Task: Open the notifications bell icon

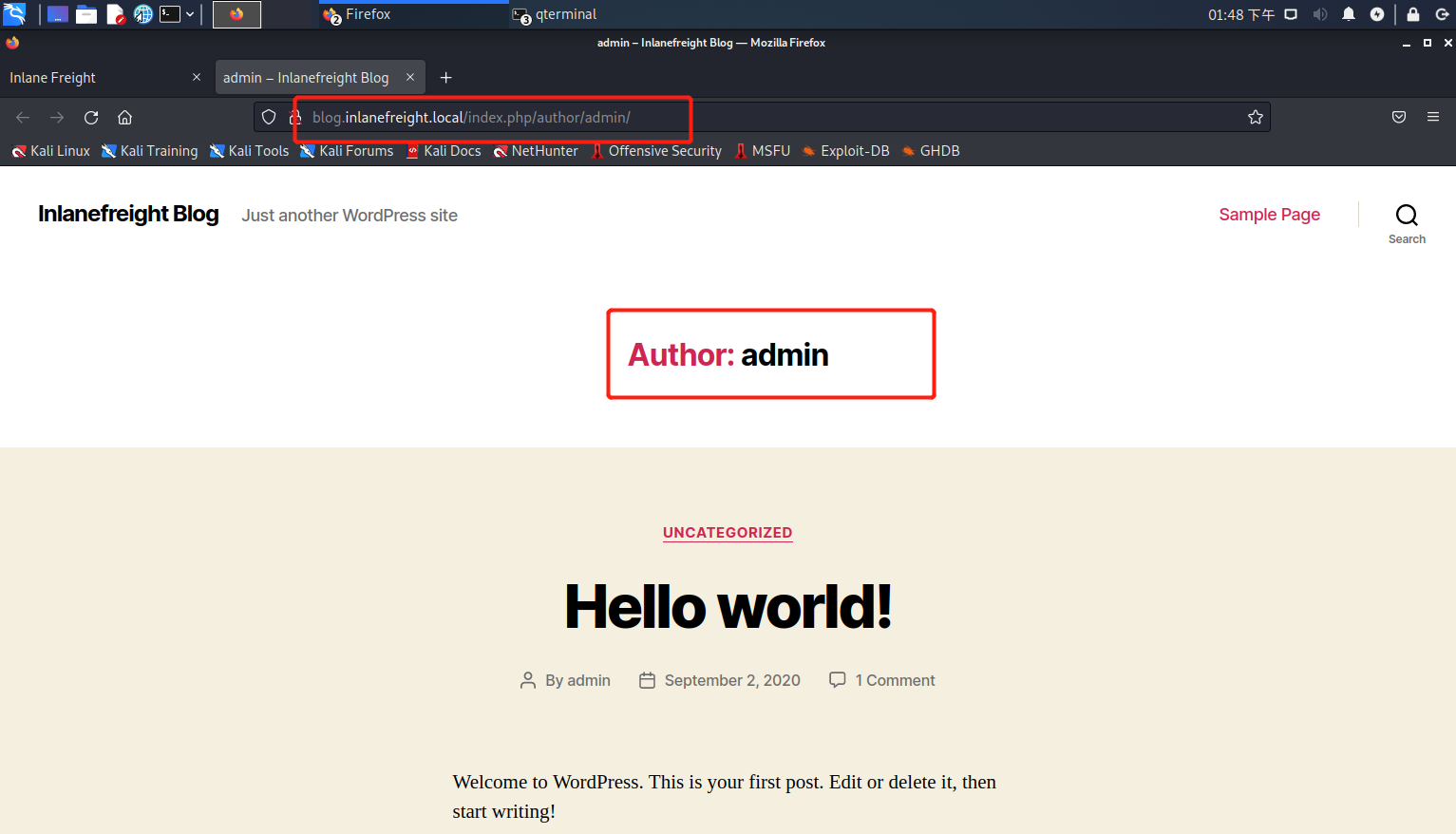Action: pos(1349,14)
